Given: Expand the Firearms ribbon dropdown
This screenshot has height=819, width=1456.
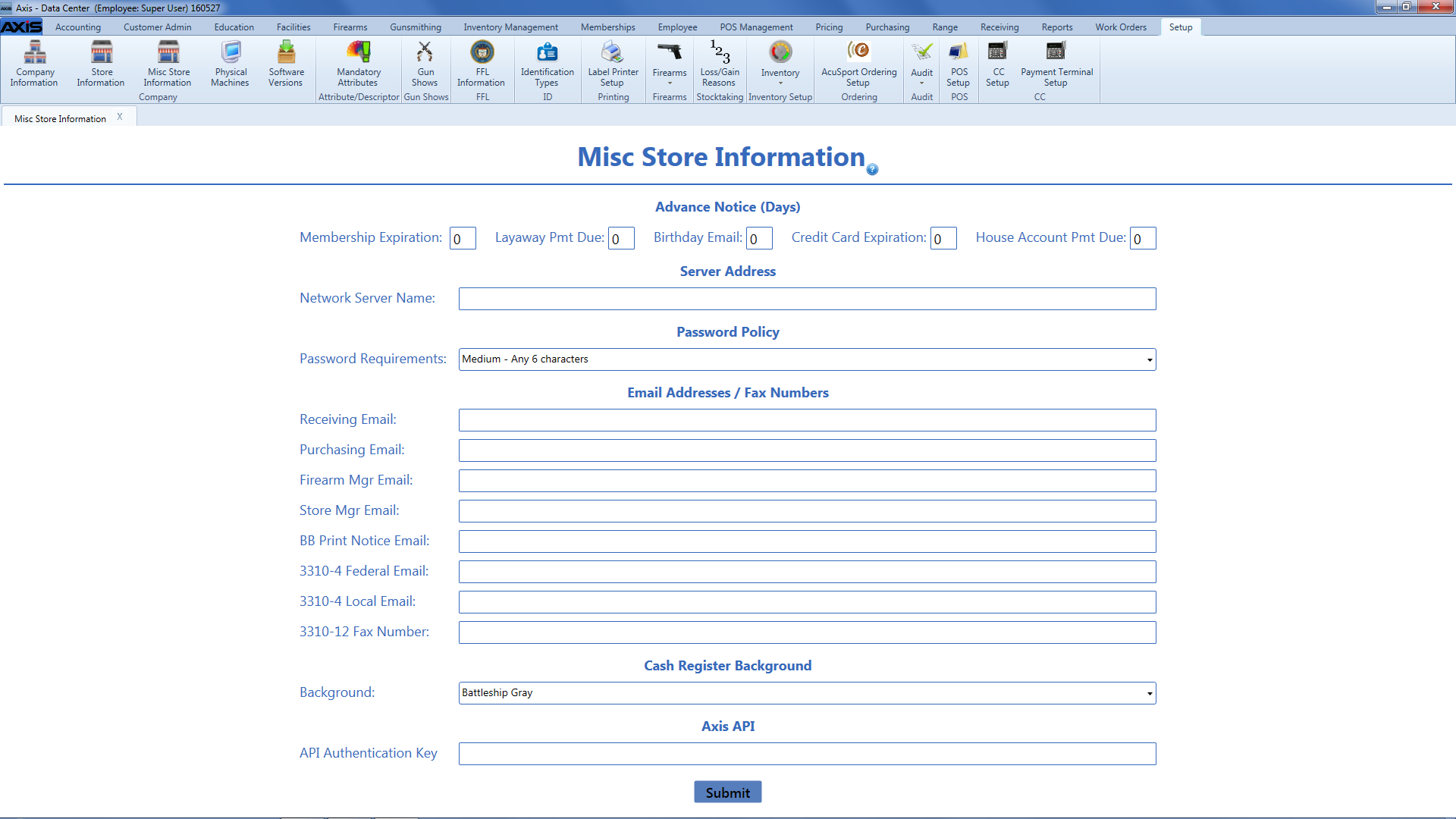Looking at the screenshot, I should [x=670, y=64].
